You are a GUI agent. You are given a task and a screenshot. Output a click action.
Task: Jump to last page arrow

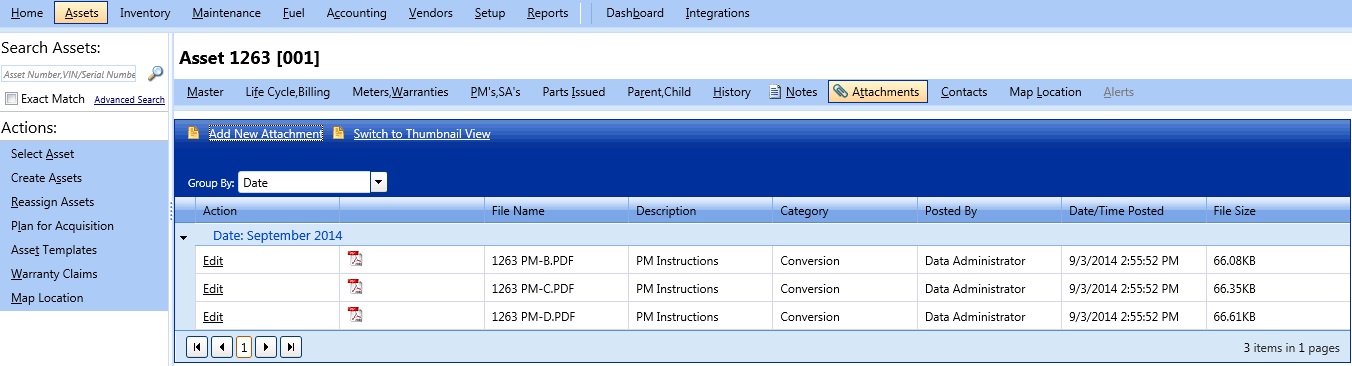point(291,347)
